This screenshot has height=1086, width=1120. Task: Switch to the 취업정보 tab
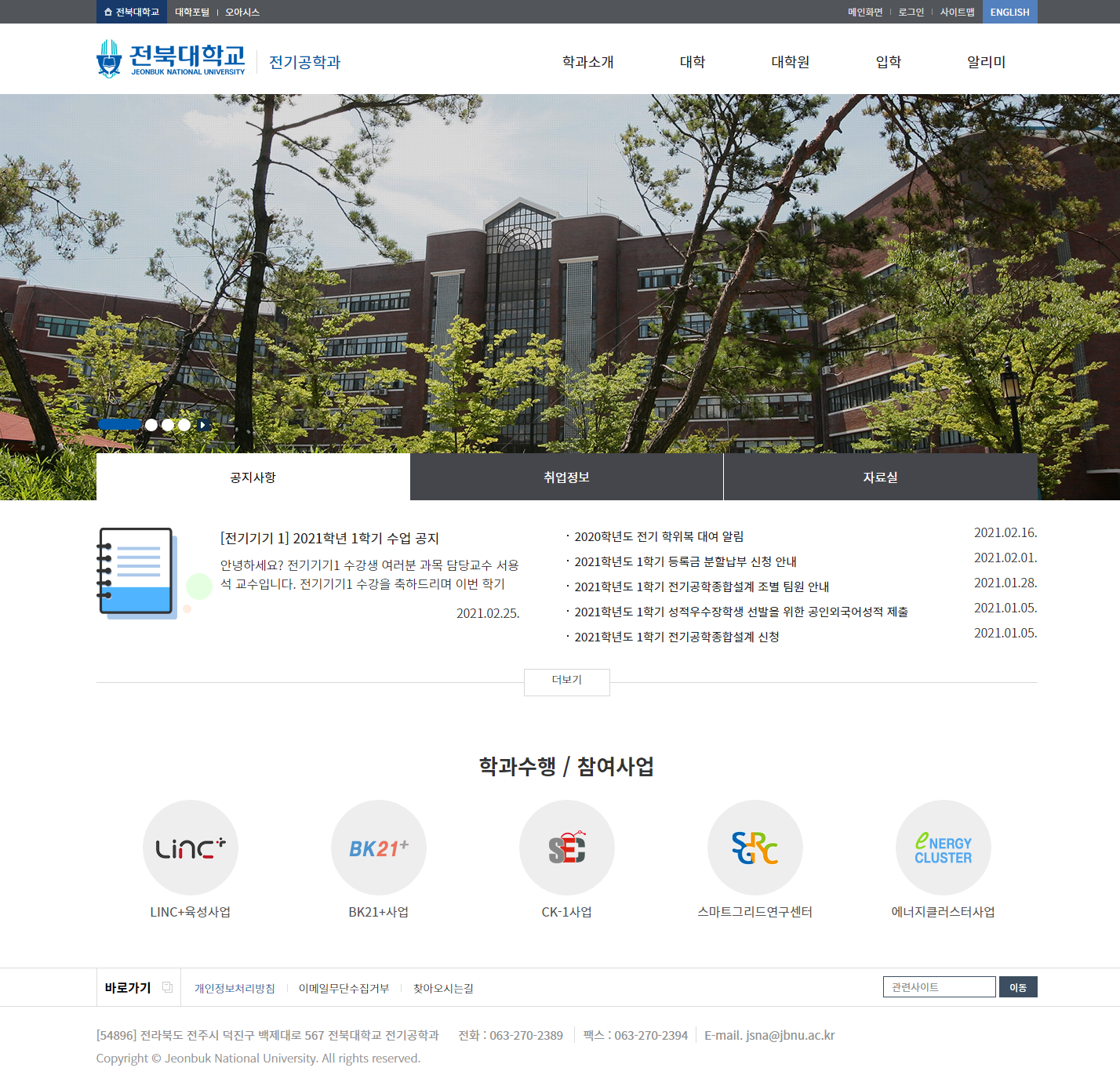point(566,477)
